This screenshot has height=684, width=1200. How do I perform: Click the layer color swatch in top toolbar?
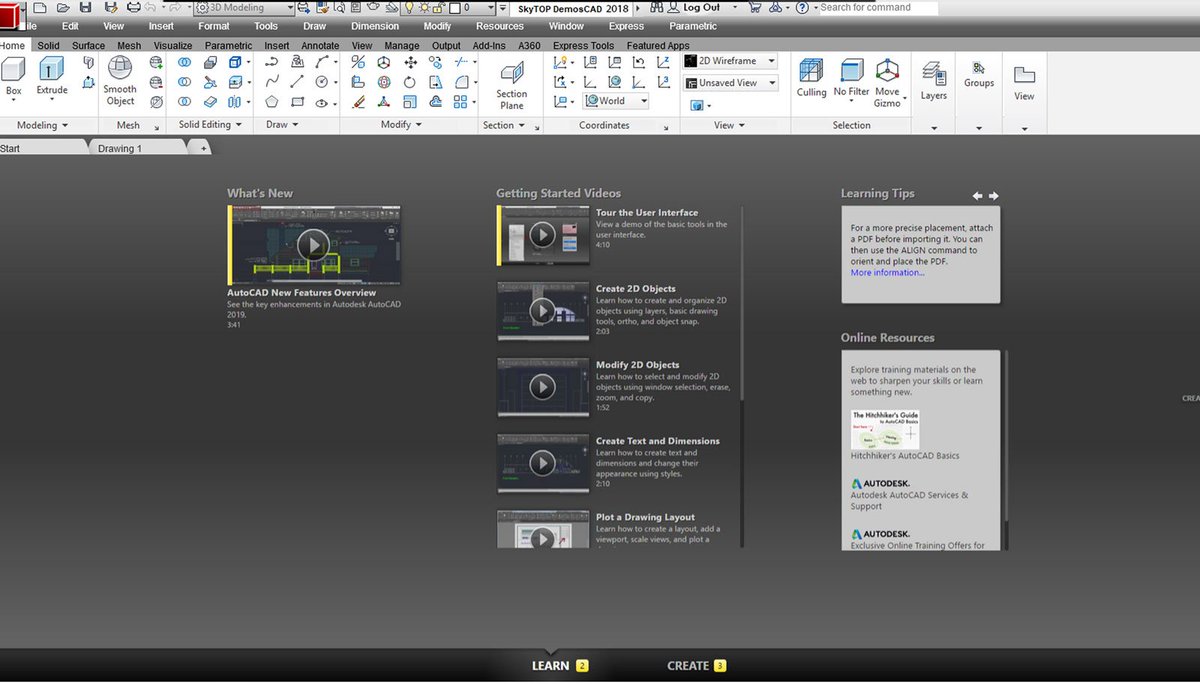point(456,7)
